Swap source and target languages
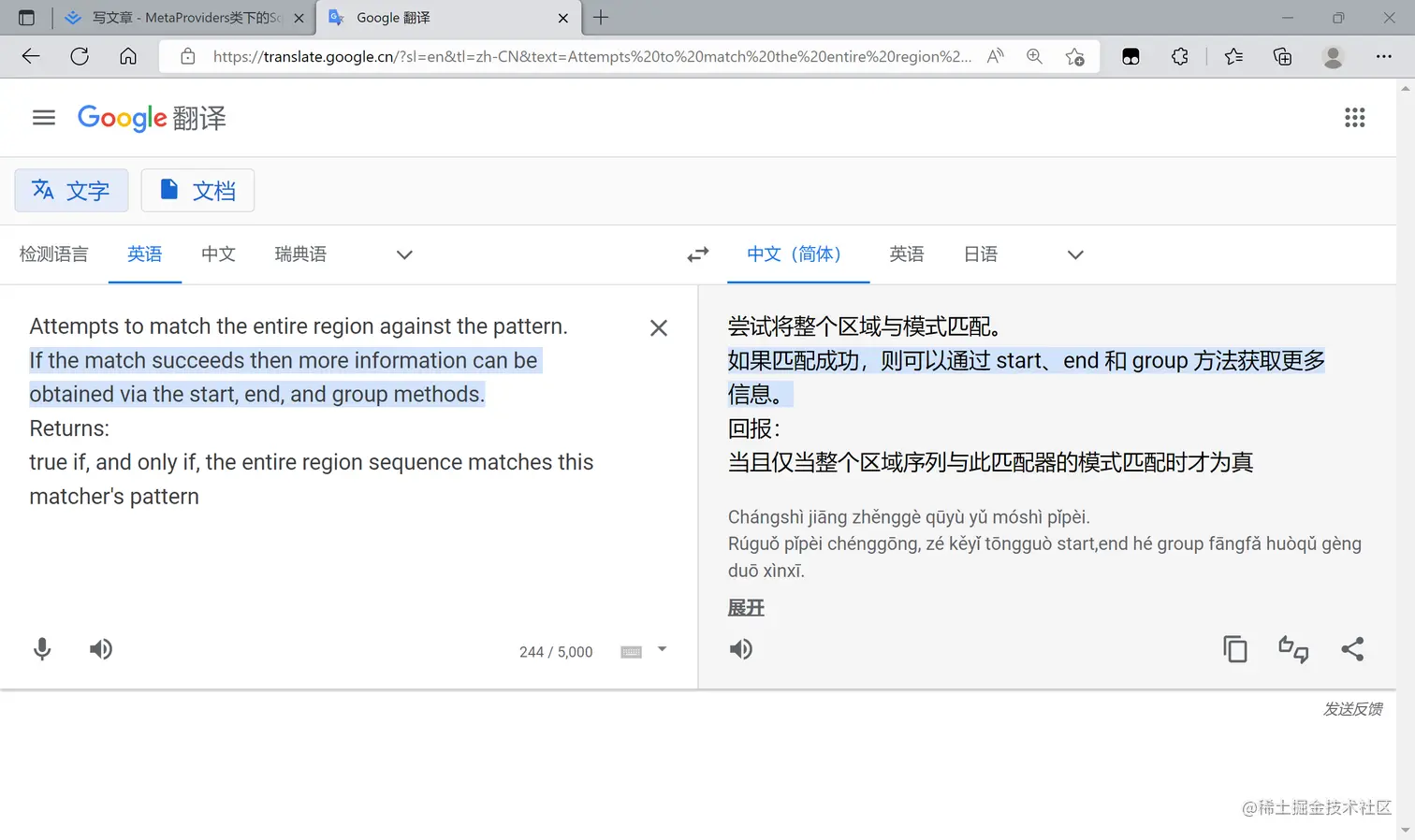The height and width of the screenshot is (840, 1415). click(x=698, y=254)
